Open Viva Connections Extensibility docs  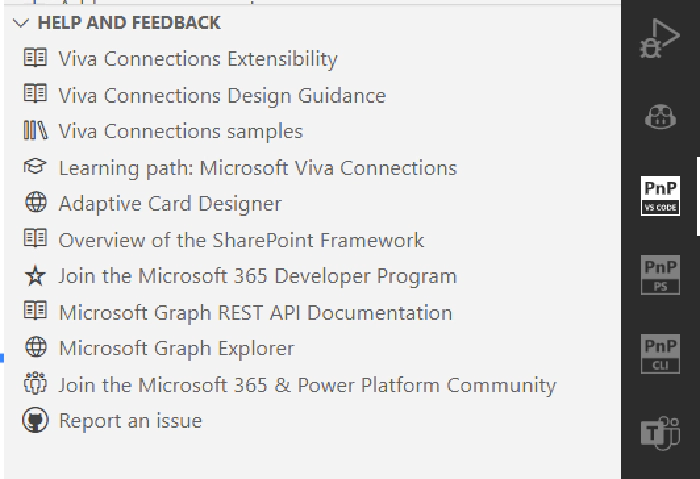pyautogui.click(x=198, y=59)
